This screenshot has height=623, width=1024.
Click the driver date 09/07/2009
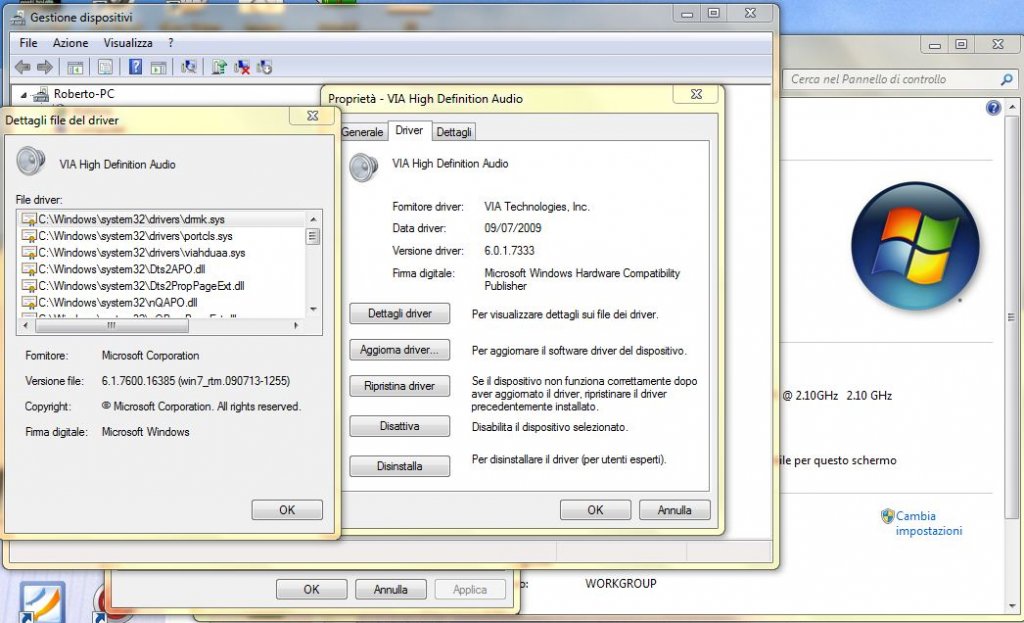coord(513,228)
